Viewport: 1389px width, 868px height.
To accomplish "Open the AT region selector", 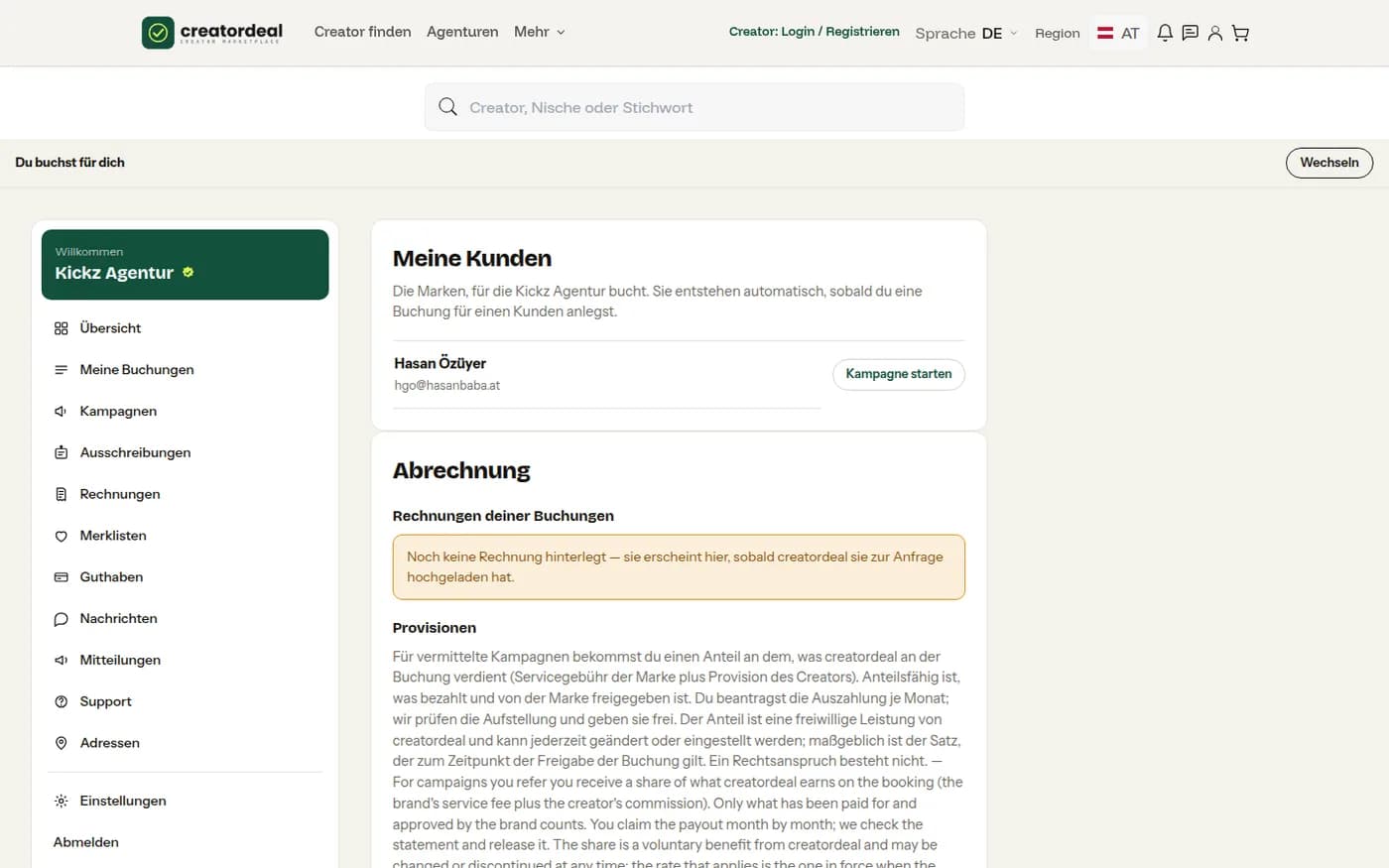I will click(x=1118, y=33).
